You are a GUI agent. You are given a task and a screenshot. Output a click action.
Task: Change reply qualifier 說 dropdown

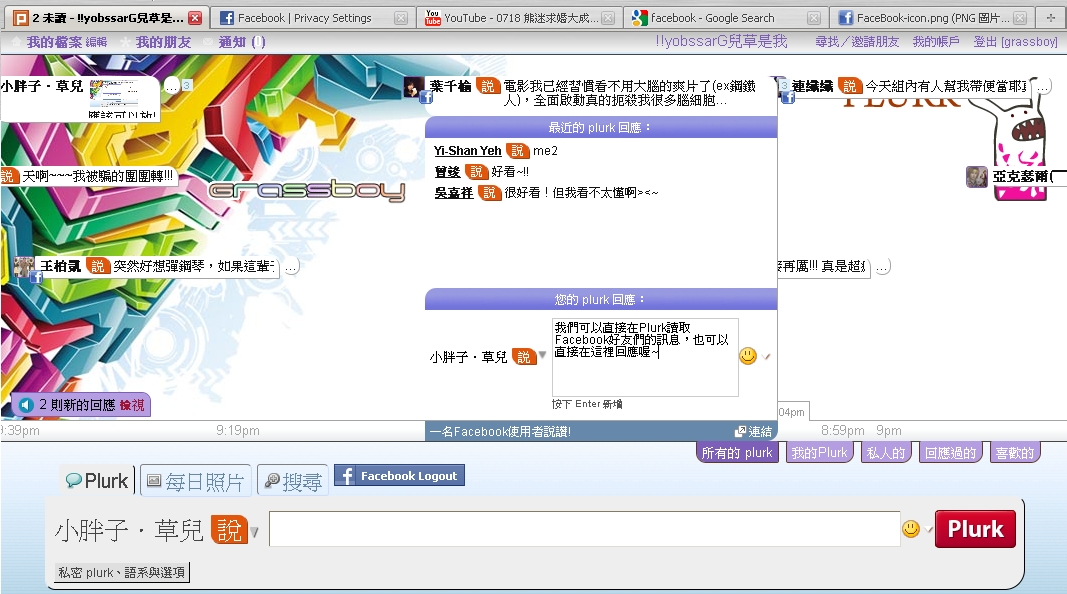pos(529,356)
